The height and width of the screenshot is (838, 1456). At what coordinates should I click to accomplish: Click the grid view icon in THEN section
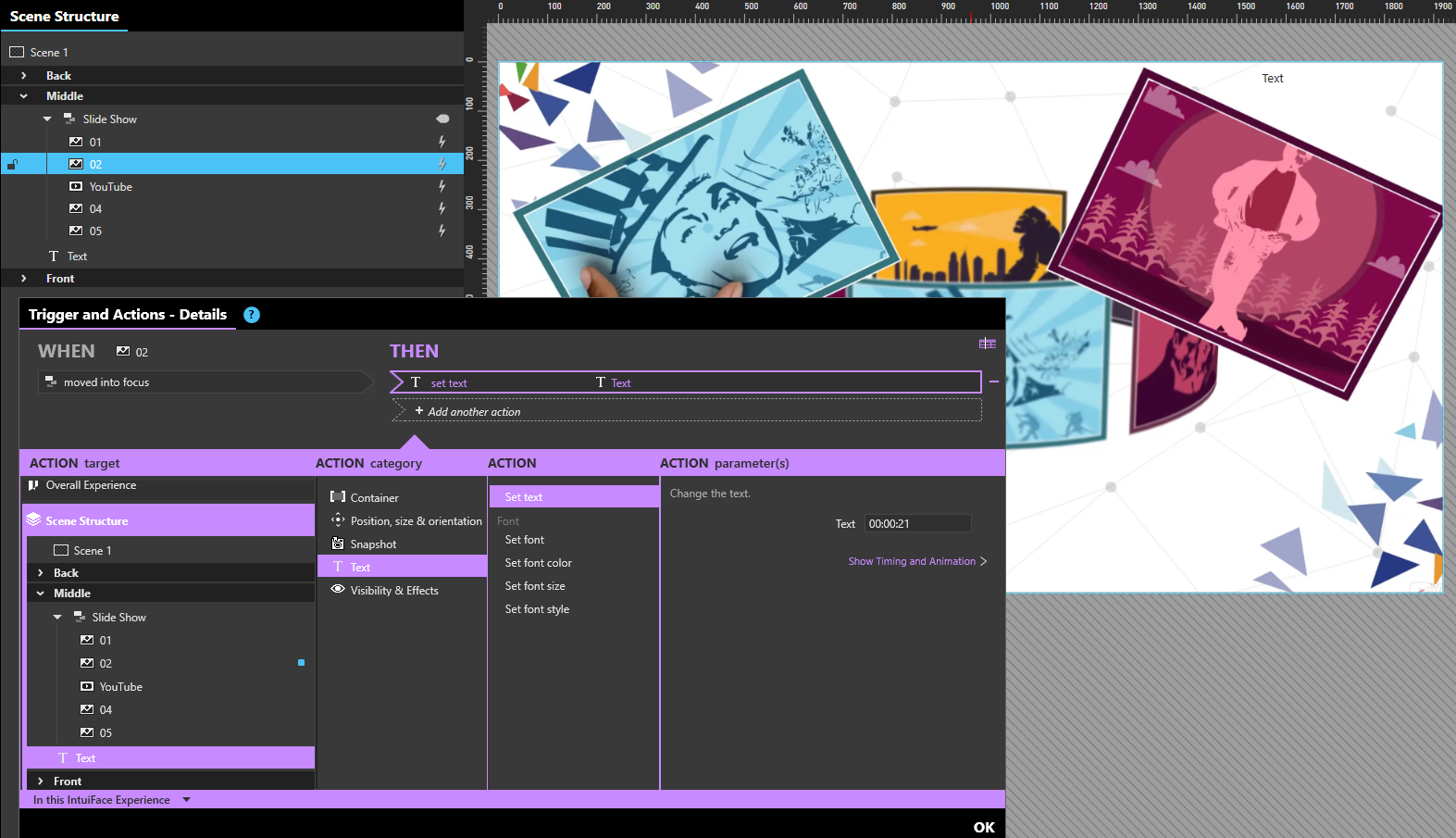[988, 344]
